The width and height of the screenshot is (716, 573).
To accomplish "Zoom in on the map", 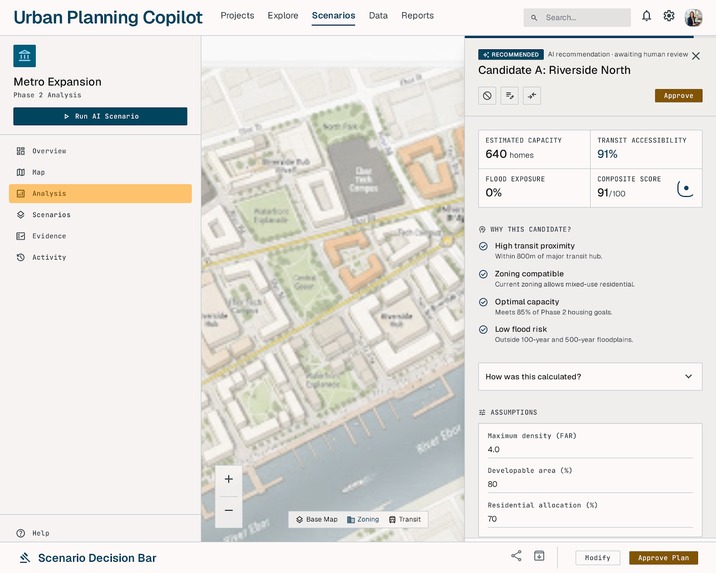I will click(229, 479).
